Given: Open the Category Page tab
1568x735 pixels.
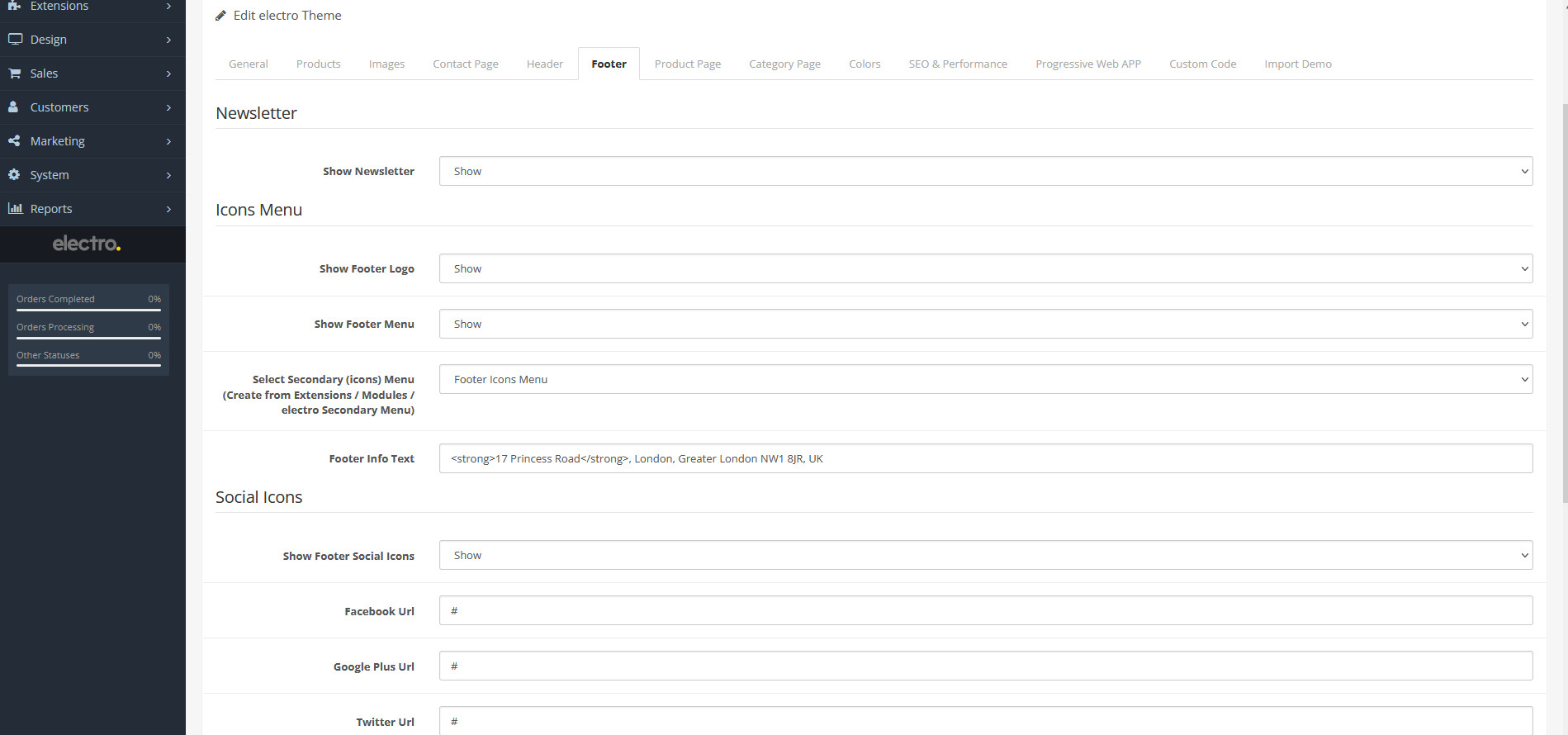Looking at the screenshot, I should click(x=784, y=64).
